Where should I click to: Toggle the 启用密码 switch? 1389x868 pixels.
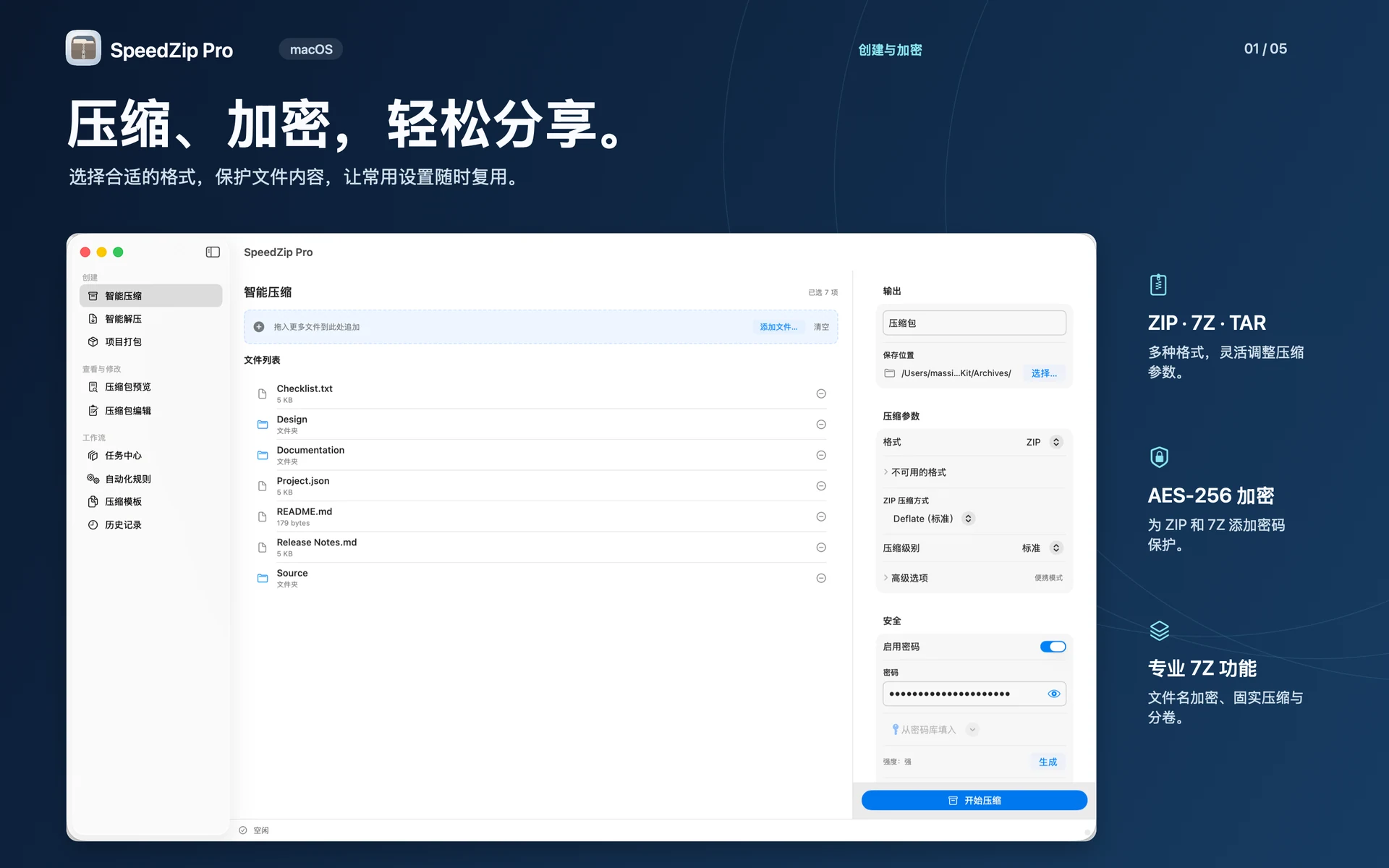pos(1053,647)
